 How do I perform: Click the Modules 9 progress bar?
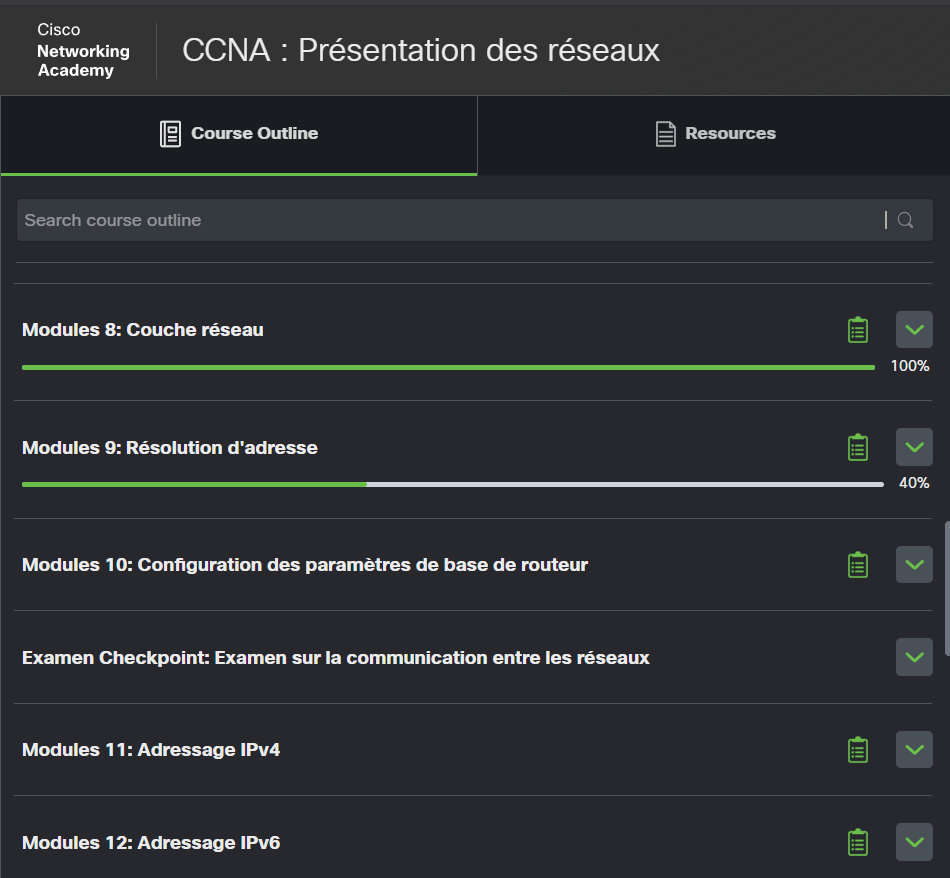coord(452,484)
